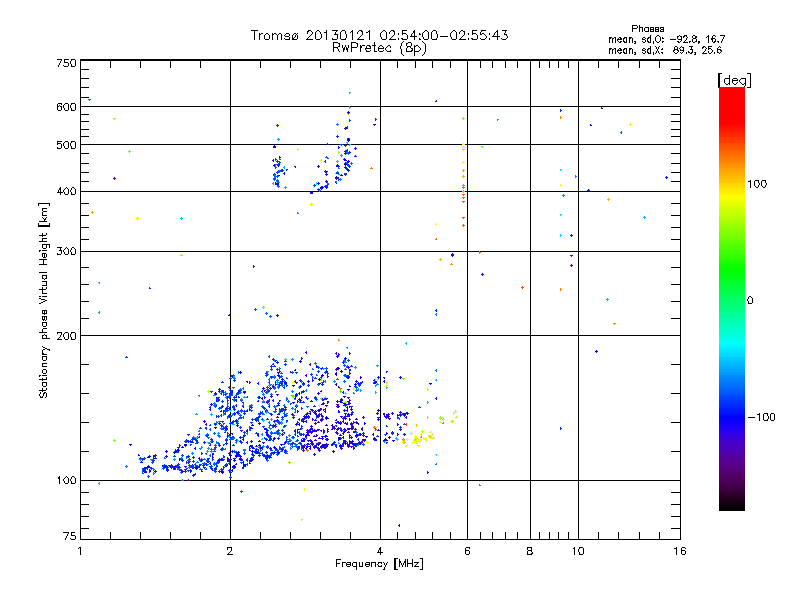Click the 500 label on the height axis

(x=66, y=145)
